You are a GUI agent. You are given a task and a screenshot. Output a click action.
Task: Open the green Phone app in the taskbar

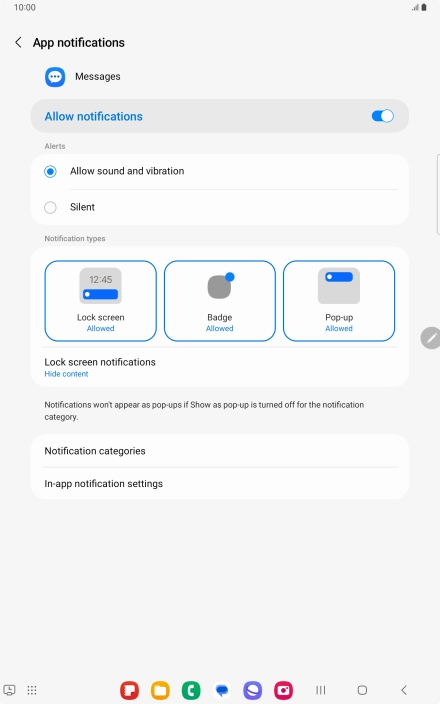point(191,690)
